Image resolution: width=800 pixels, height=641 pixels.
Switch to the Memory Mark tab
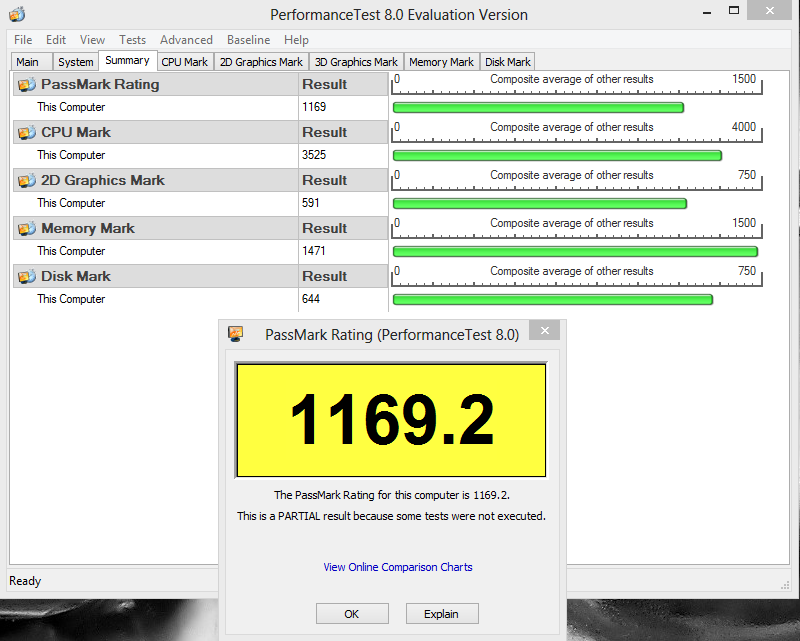pyautogui.click(x=442, y=62)
